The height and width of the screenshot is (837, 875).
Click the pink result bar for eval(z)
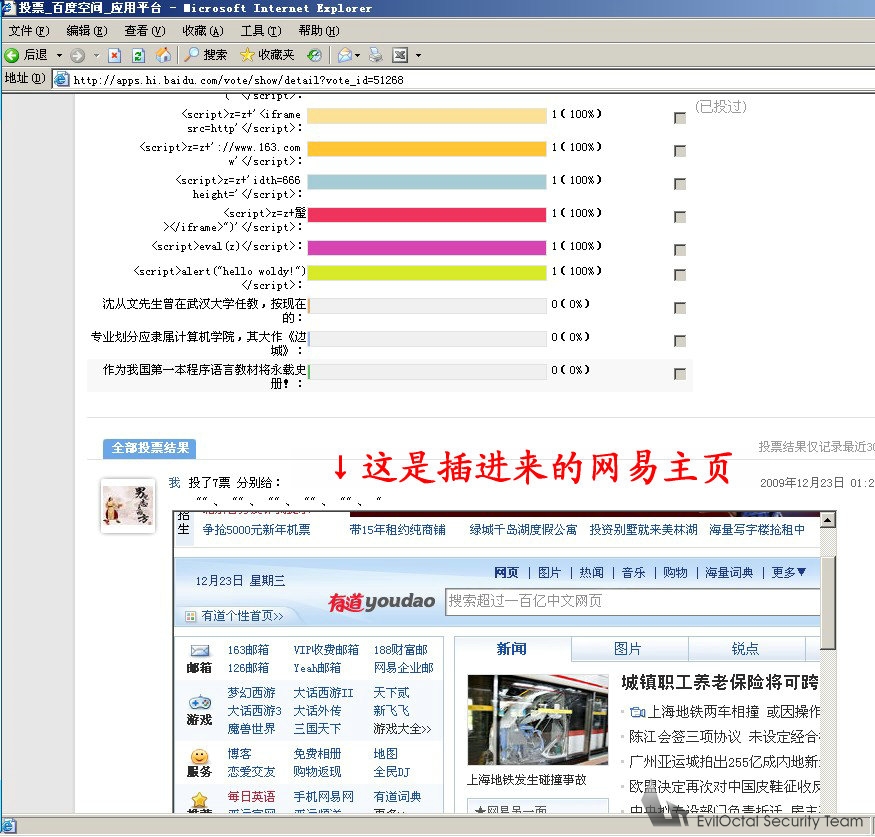[427, 247]
